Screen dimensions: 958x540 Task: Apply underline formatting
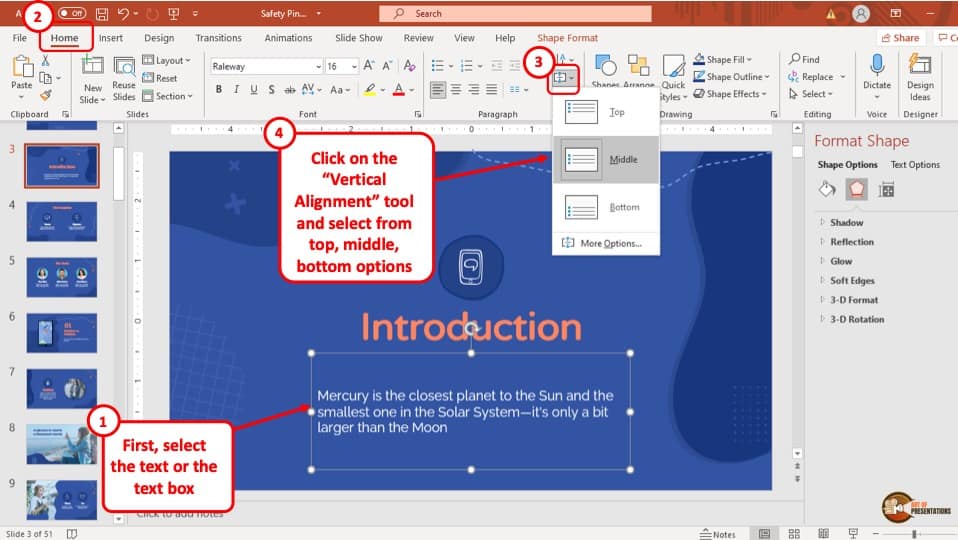tap(254, 90)
